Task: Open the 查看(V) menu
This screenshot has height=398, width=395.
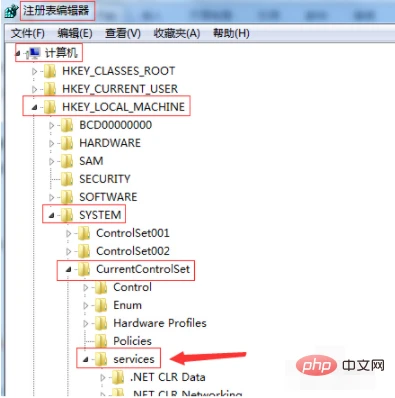Action: point(123,33)
